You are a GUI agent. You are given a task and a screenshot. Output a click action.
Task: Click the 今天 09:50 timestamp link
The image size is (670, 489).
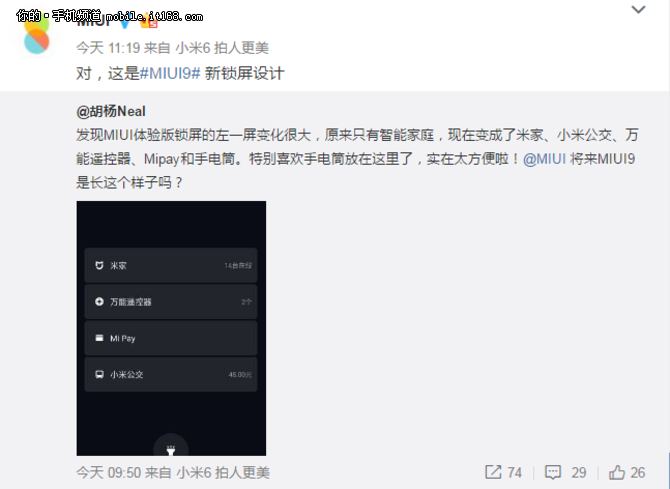pos(109,473)
